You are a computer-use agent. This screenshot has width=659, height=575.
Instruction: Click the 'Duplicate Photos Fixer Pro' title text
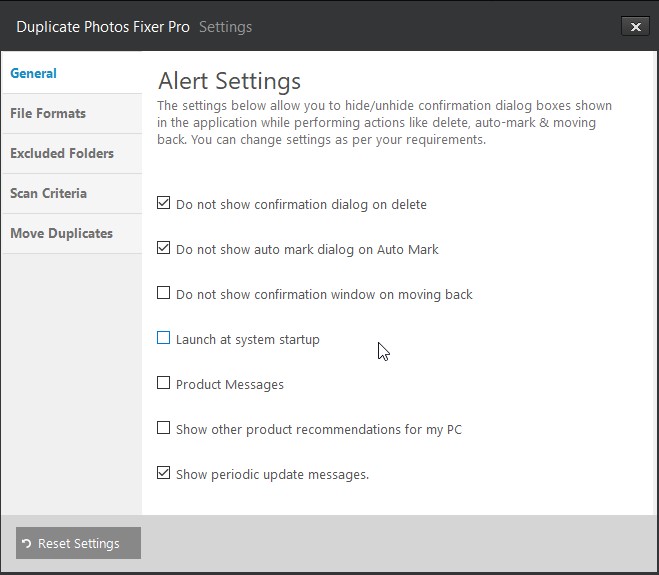click(x=101, y=26)
